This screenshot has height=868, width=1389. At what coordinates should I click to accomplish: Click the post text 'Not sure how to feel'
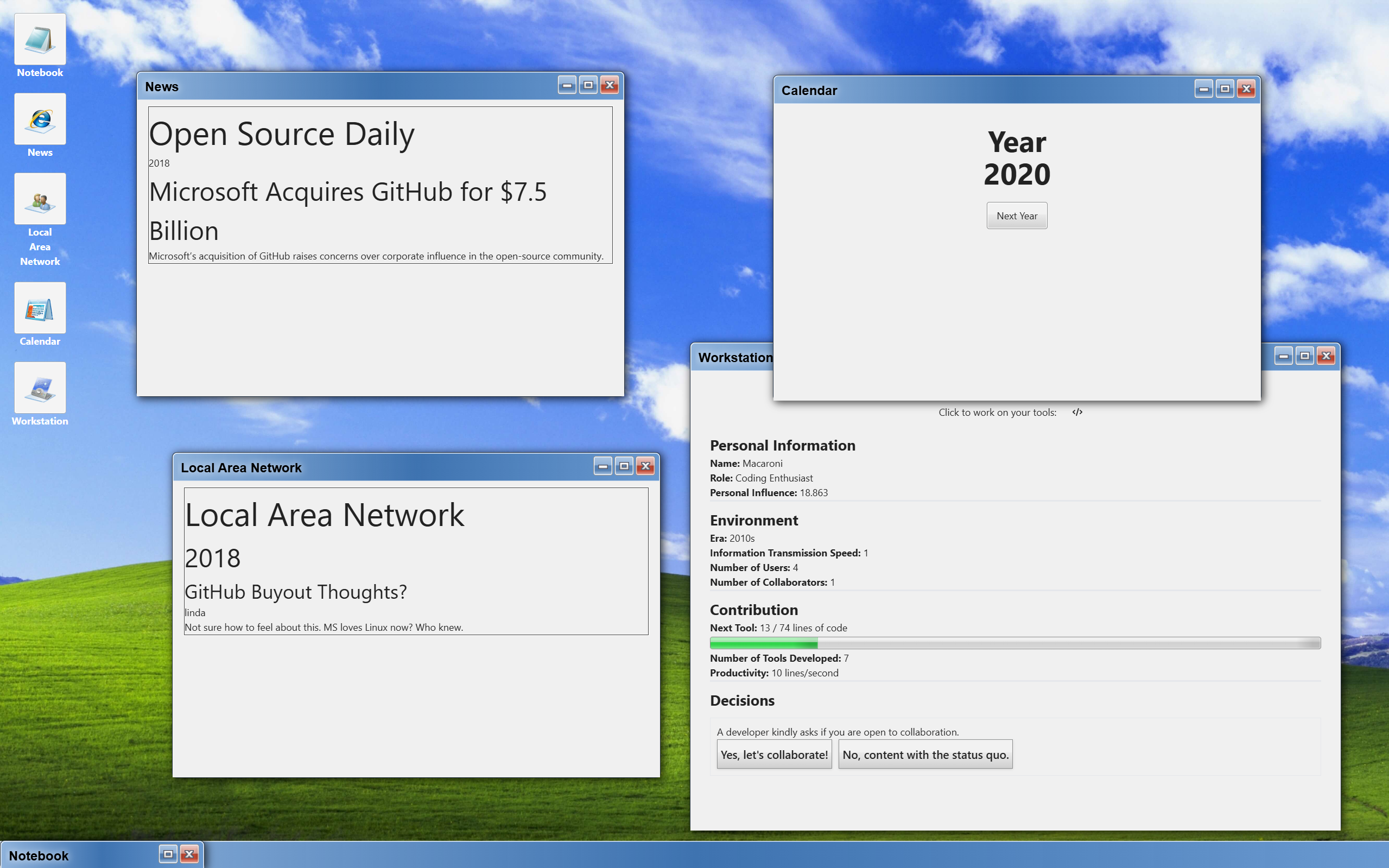point(324,627)
